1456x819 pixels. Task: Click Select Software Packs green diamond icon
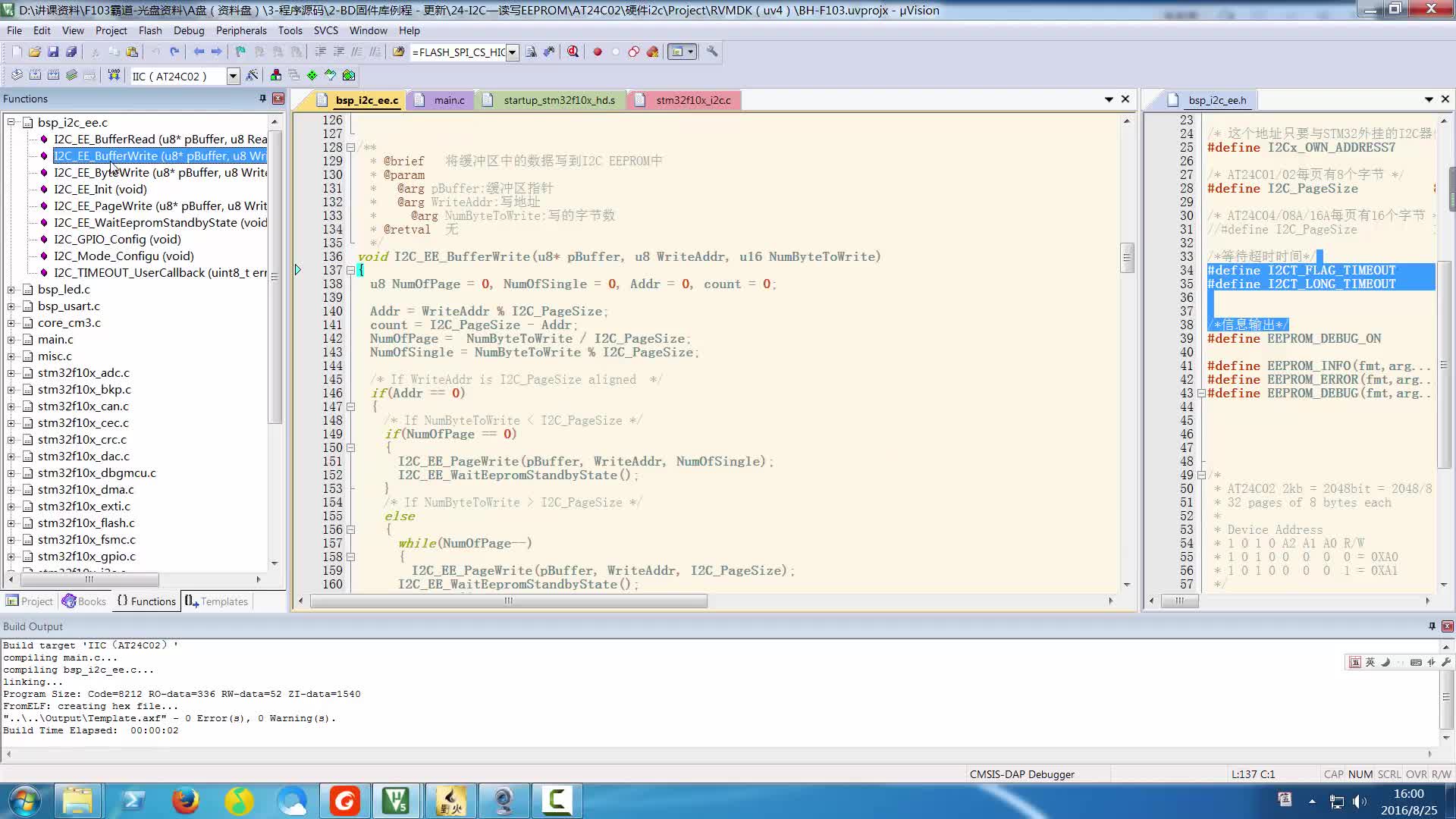pos(312,75)
